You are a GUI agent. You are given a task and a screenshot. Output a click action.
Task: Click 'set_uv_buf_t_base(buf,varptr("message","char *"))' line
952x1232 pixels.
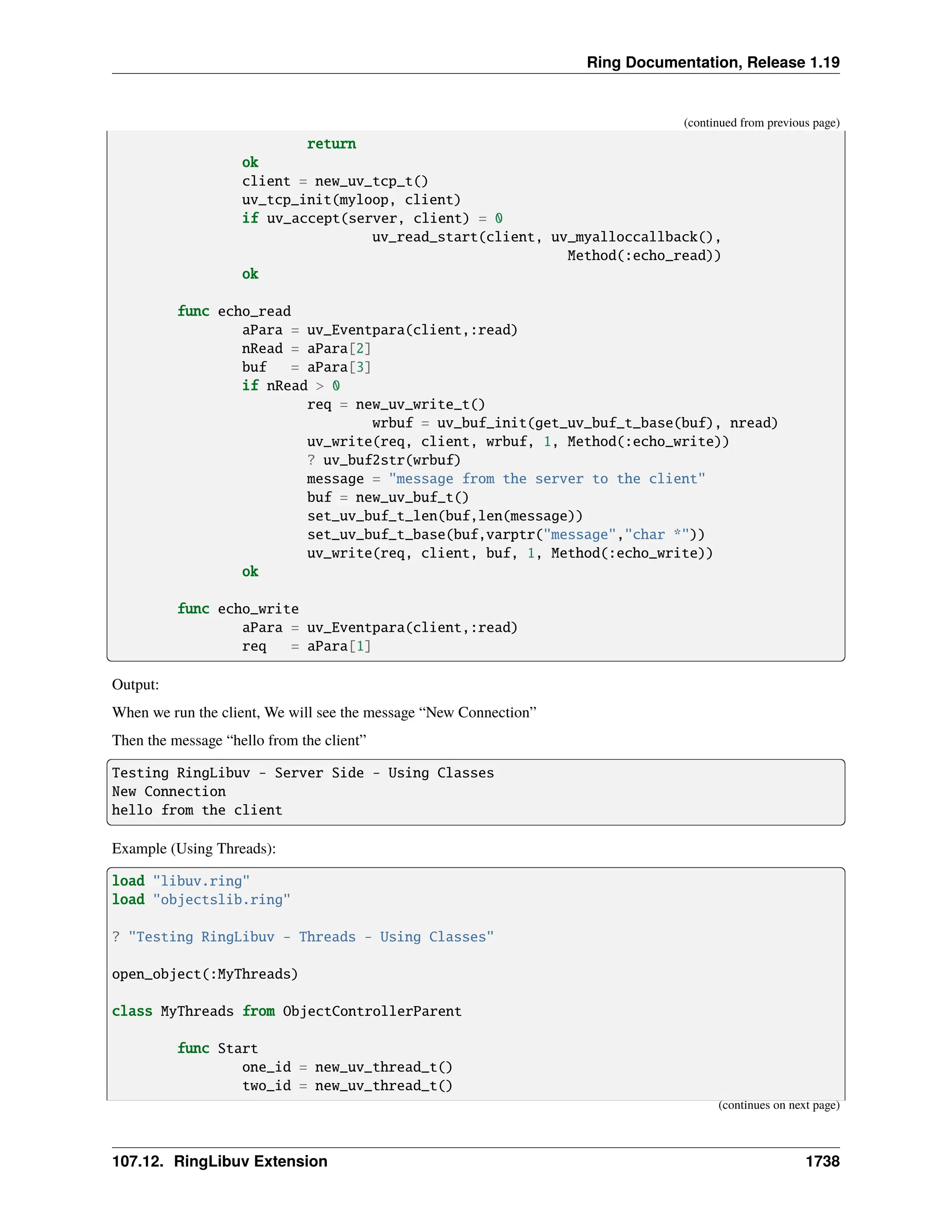tap(506, 535)
